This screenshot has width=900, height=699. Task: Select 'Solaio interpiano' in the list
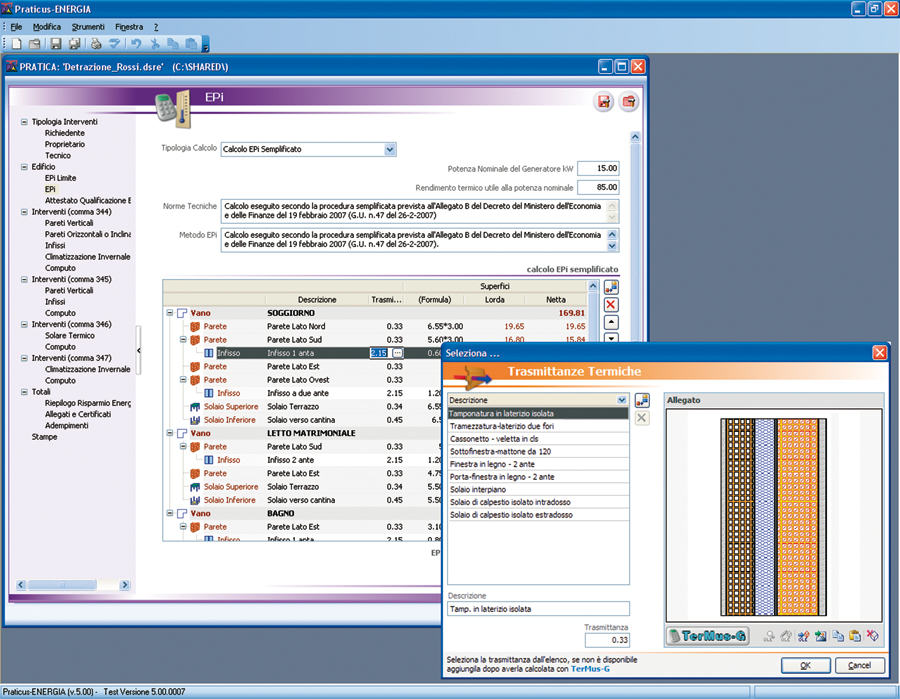coord(538,490)
